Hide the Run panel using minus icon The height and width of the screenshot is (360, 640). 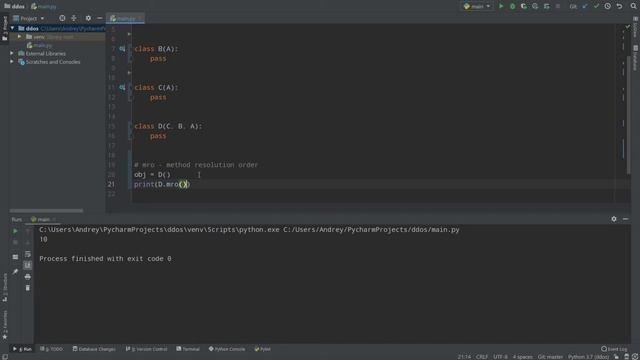[625, 219]
